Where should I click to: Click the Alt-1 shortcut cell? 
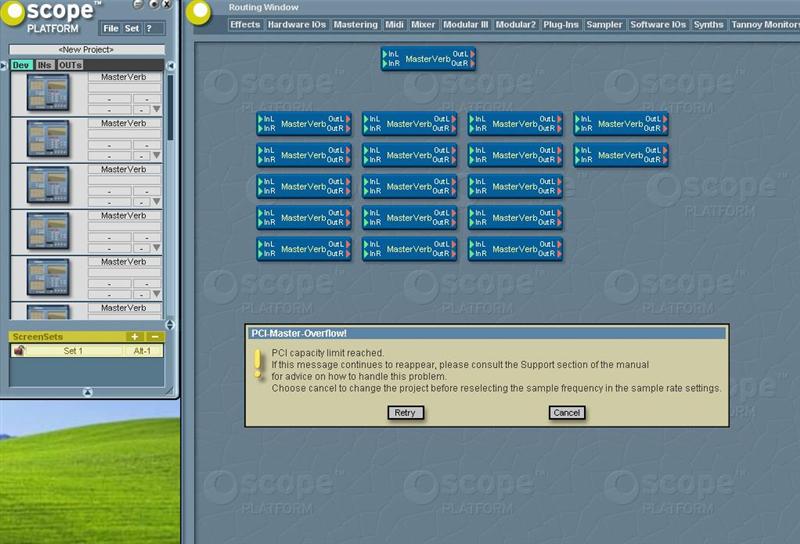pos(142,351)
